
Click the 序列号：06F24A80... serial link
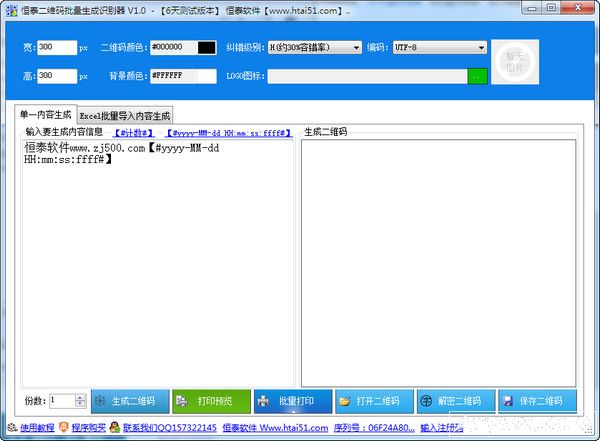coord(374,428)
